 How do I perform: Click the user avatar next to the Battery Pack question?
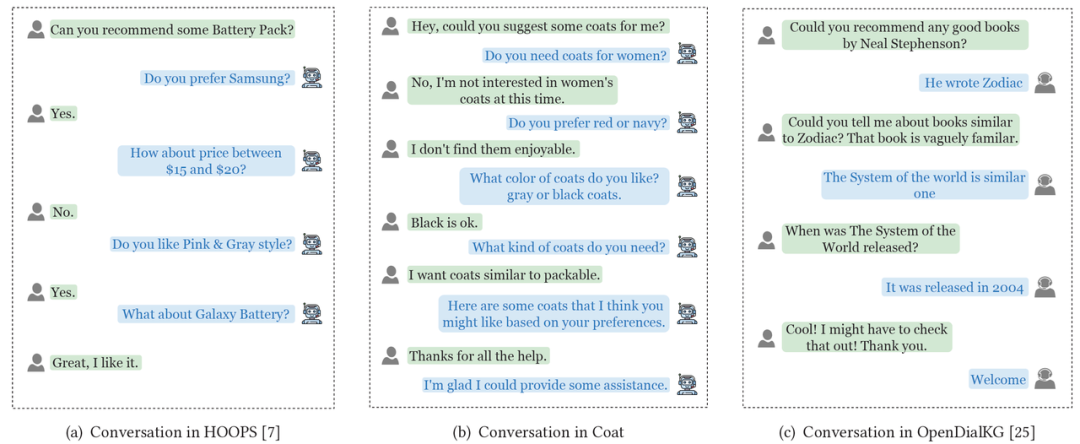[x=36, y=30]
